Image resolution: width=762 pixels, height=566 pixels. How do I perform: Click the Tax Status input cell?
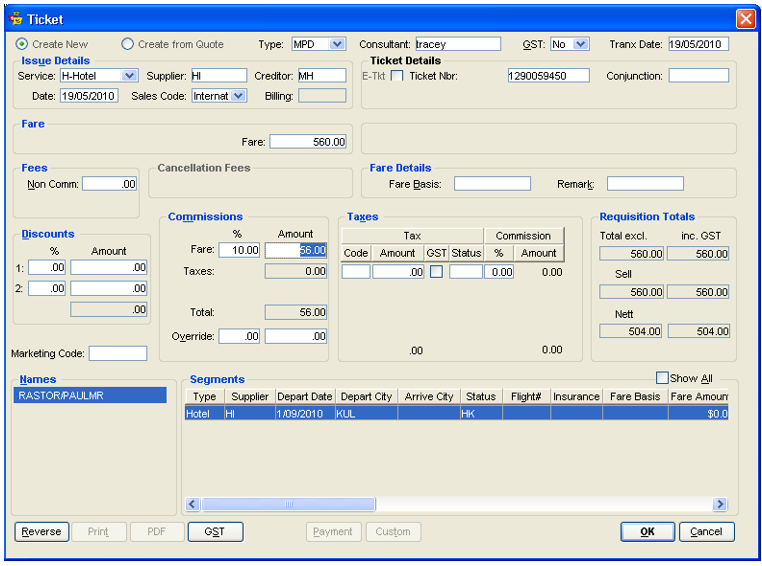(x=466, y=272)
